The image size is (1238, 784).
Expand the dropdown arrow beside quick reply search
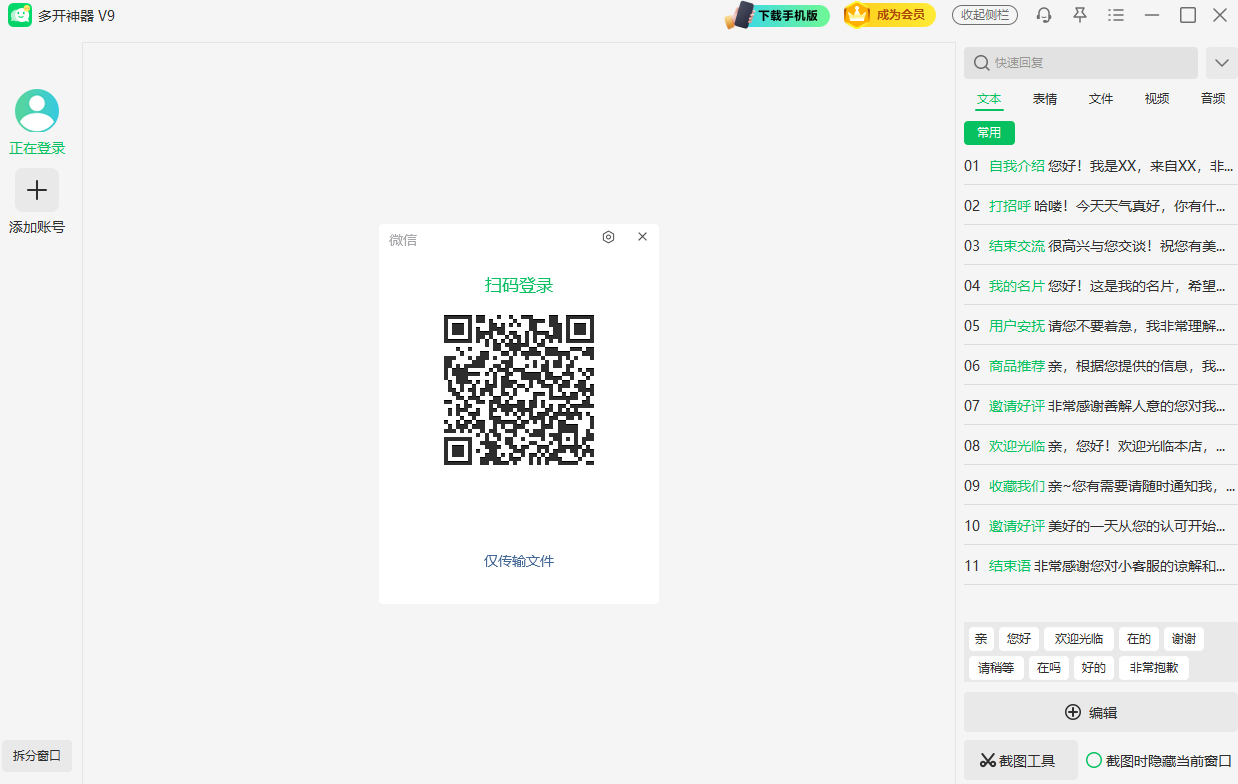coord(1221,63)
